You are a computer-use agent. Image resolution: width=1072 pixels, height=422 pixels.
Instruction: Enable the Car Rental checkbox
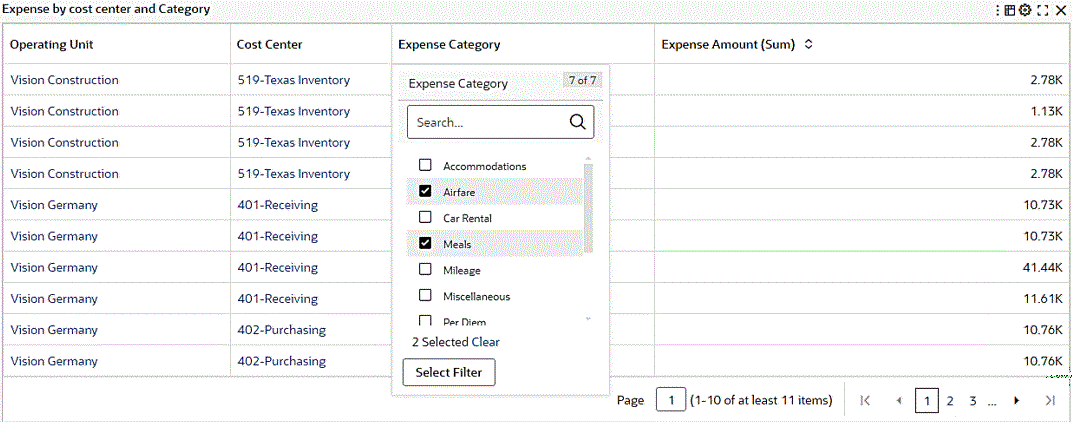point(425,217)
